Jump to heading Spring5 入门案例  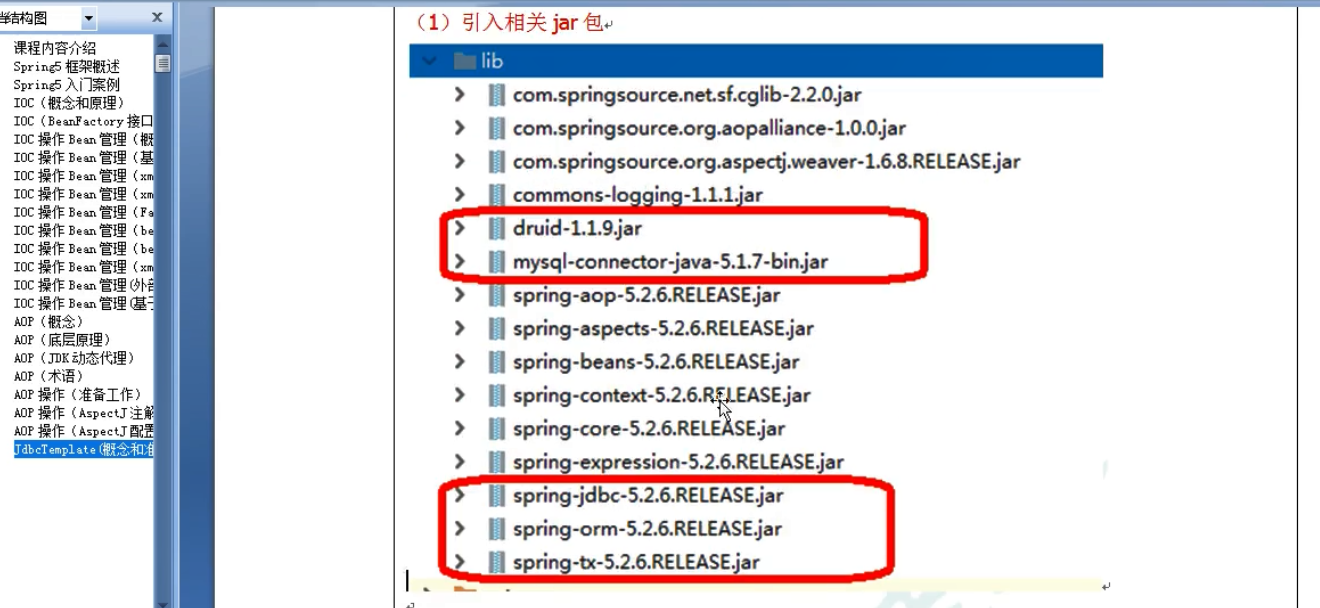pyautogui.click(x=66, y=85)
